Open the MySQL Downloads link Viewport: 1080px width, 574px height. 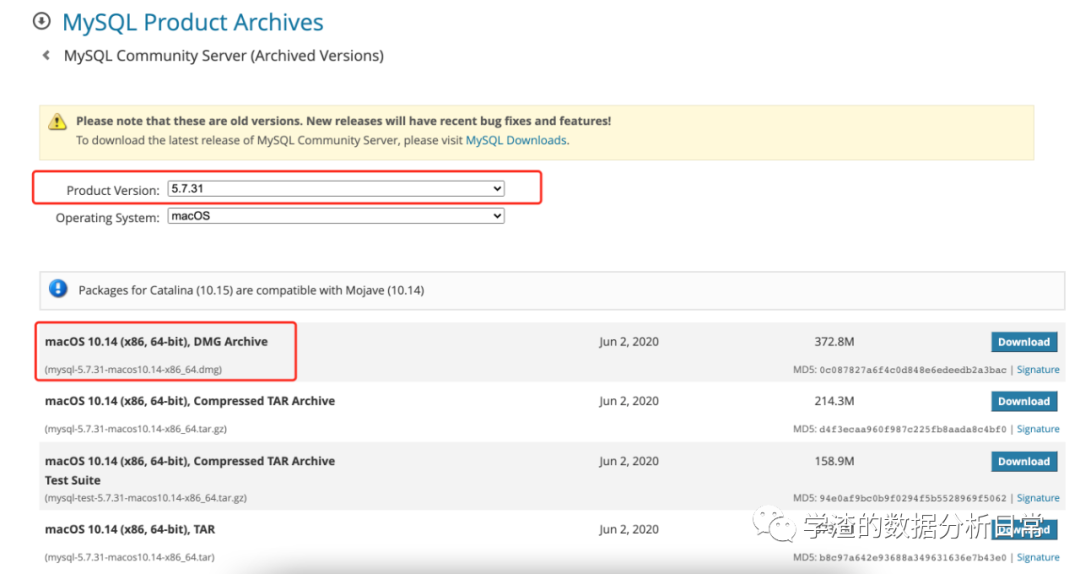tap(517, 141)
